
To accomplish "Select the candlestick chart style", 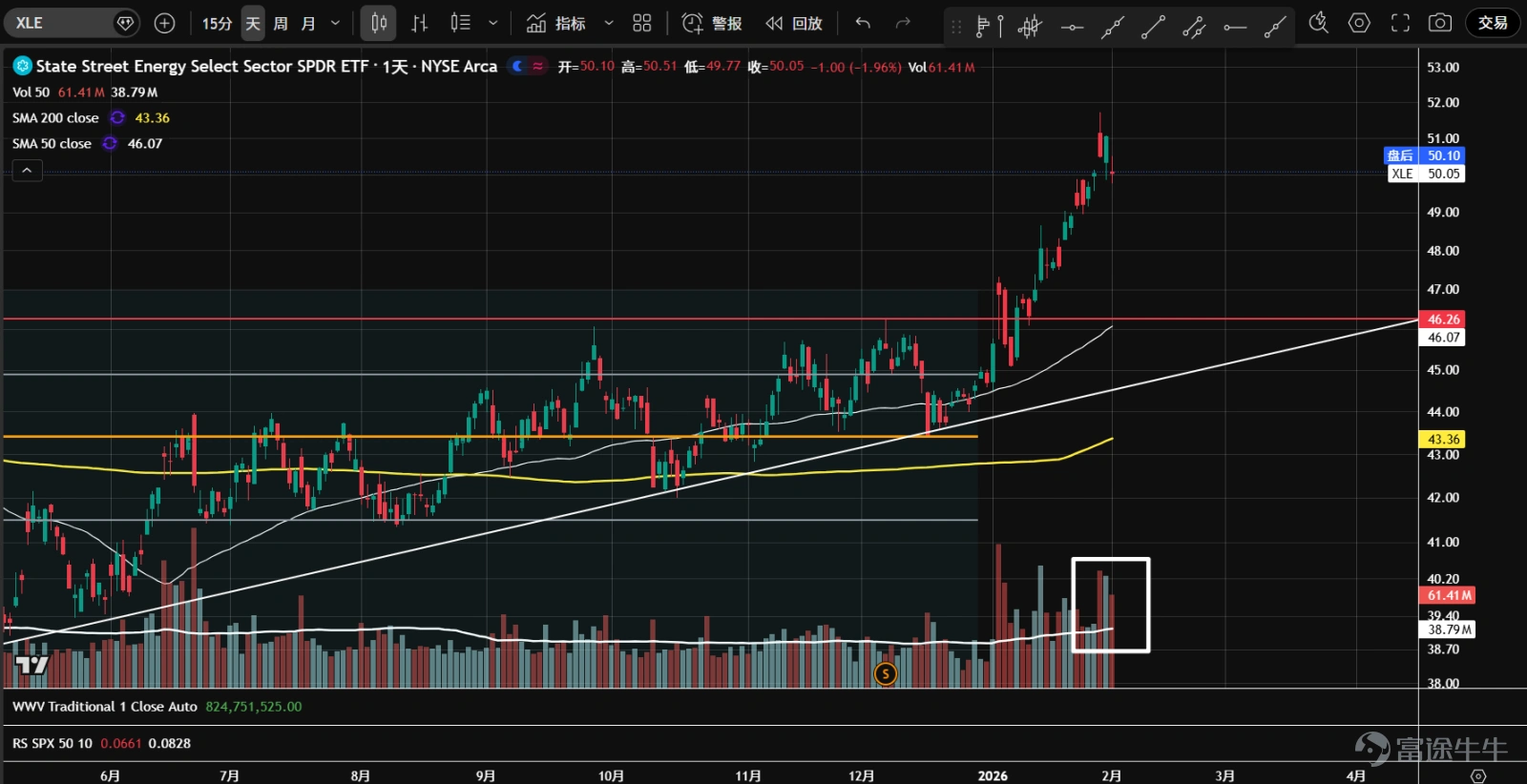I will tap(379, 23).
